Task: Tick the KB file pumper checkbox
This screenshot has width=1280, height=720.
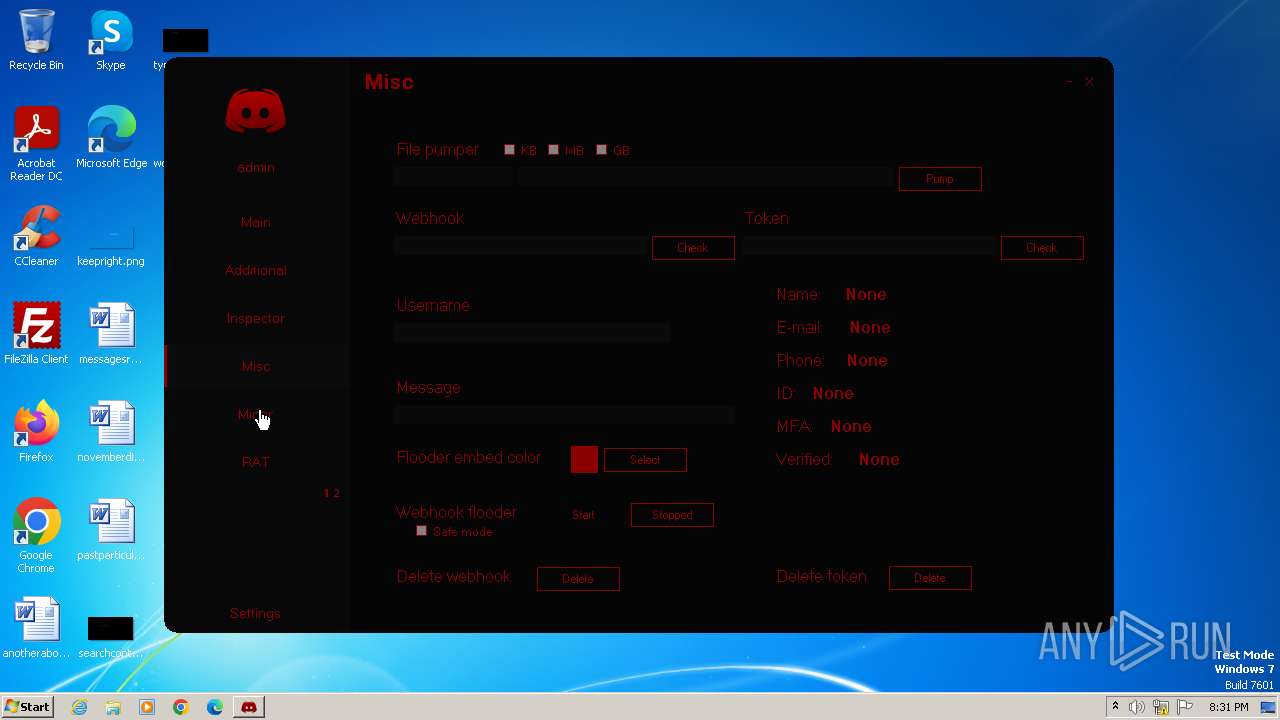Action: (509, 150)
